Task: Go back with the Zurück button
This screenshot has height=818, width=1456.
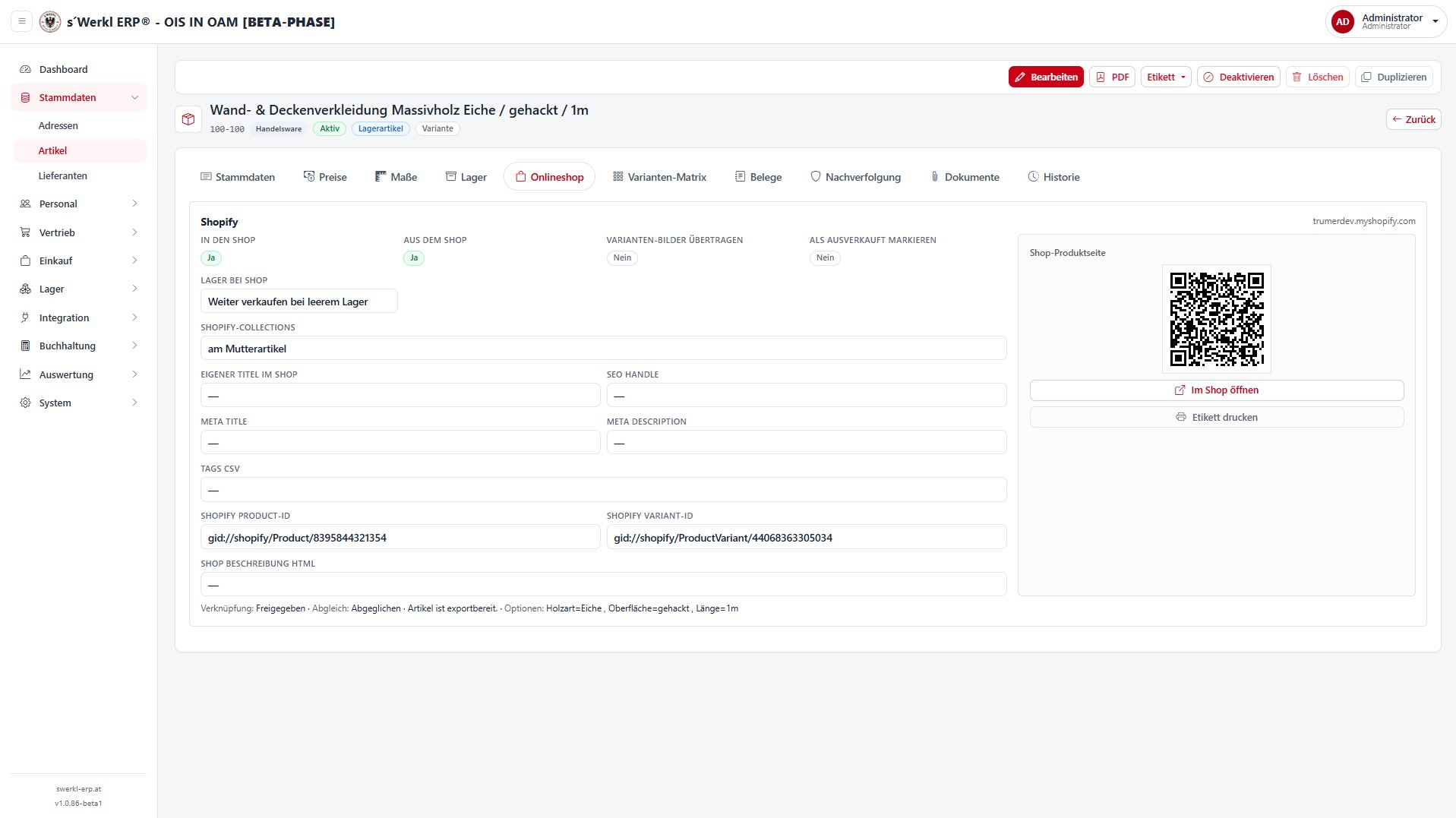Action: [1413, 119]
